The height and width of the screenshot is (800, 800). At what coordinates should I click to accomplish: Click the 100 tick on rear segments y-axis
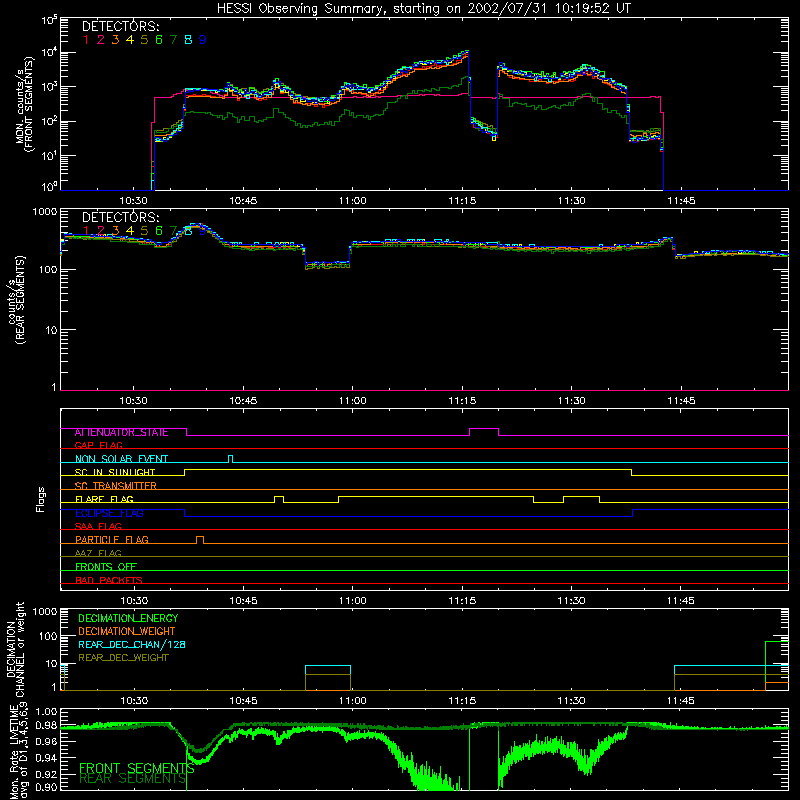47,269
